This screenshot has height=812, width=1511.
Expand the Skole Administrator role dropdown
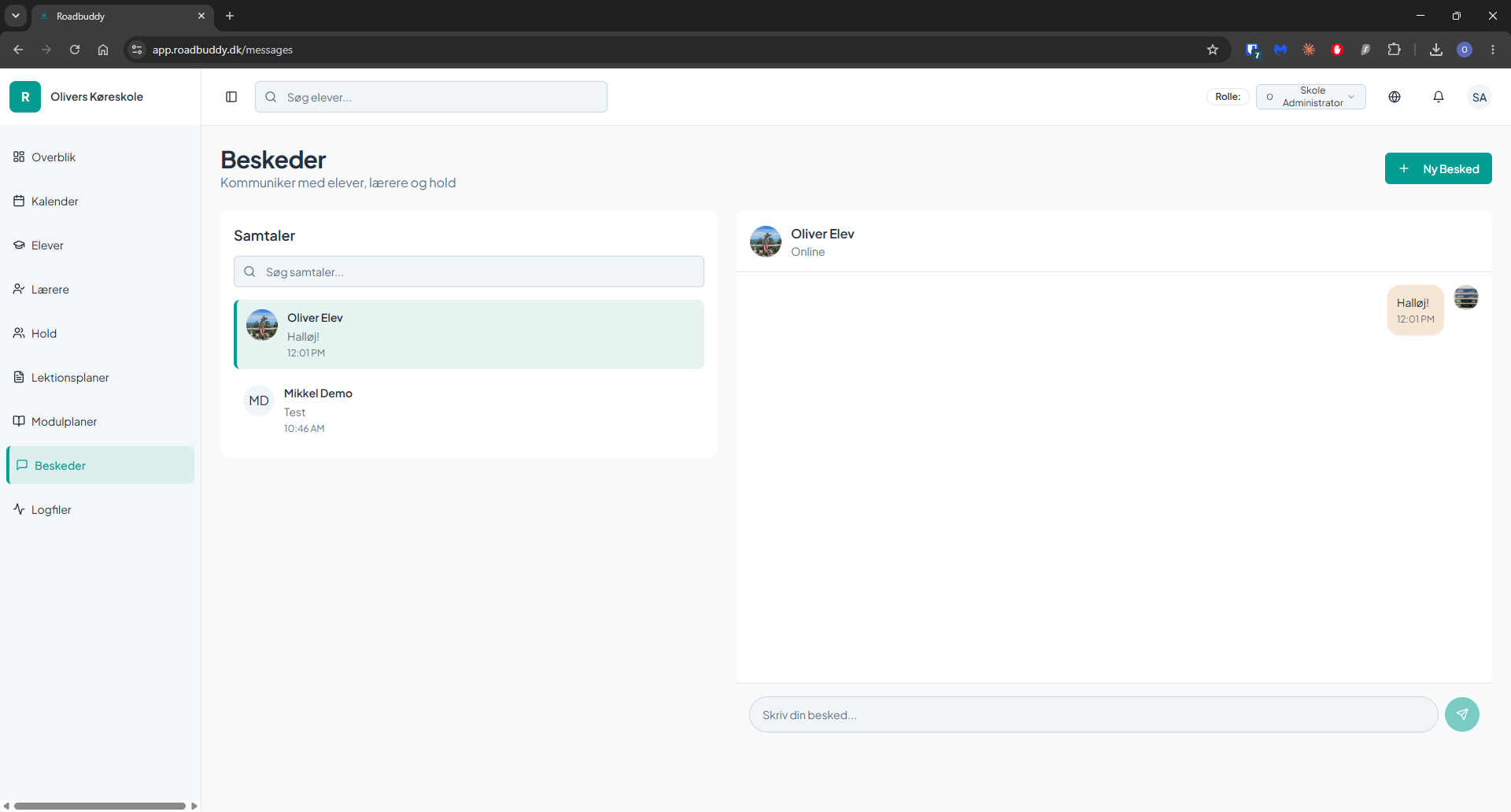(x=1311, y=97)
